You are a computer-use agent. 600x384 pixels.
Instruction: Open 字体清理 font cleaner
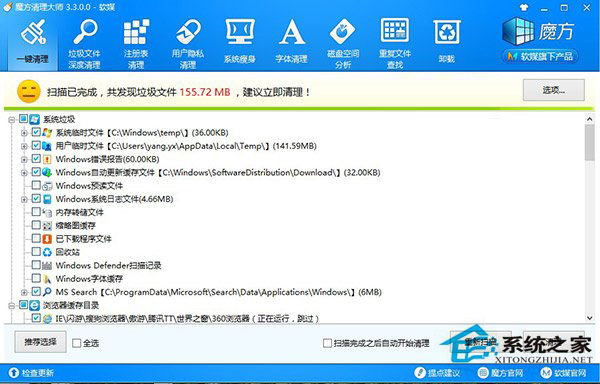pos(291,42)
